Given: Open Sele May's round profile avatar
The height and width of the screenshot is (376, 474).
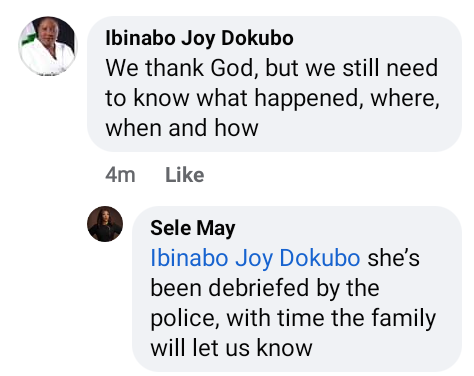Looking at the screenshot, I should (x=105, y=224).
